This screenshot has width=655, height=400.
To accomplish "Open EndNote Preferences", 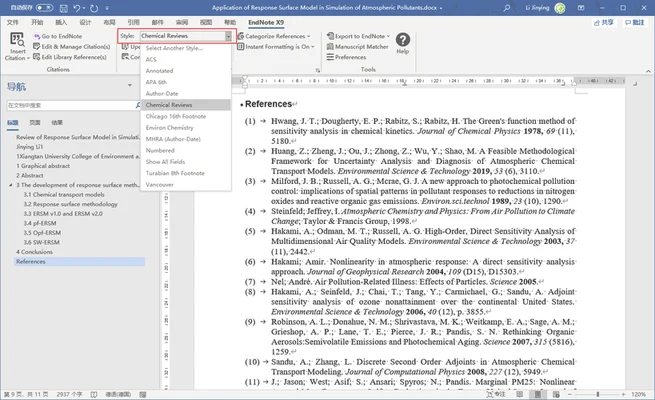I will [x=346, y=57].
